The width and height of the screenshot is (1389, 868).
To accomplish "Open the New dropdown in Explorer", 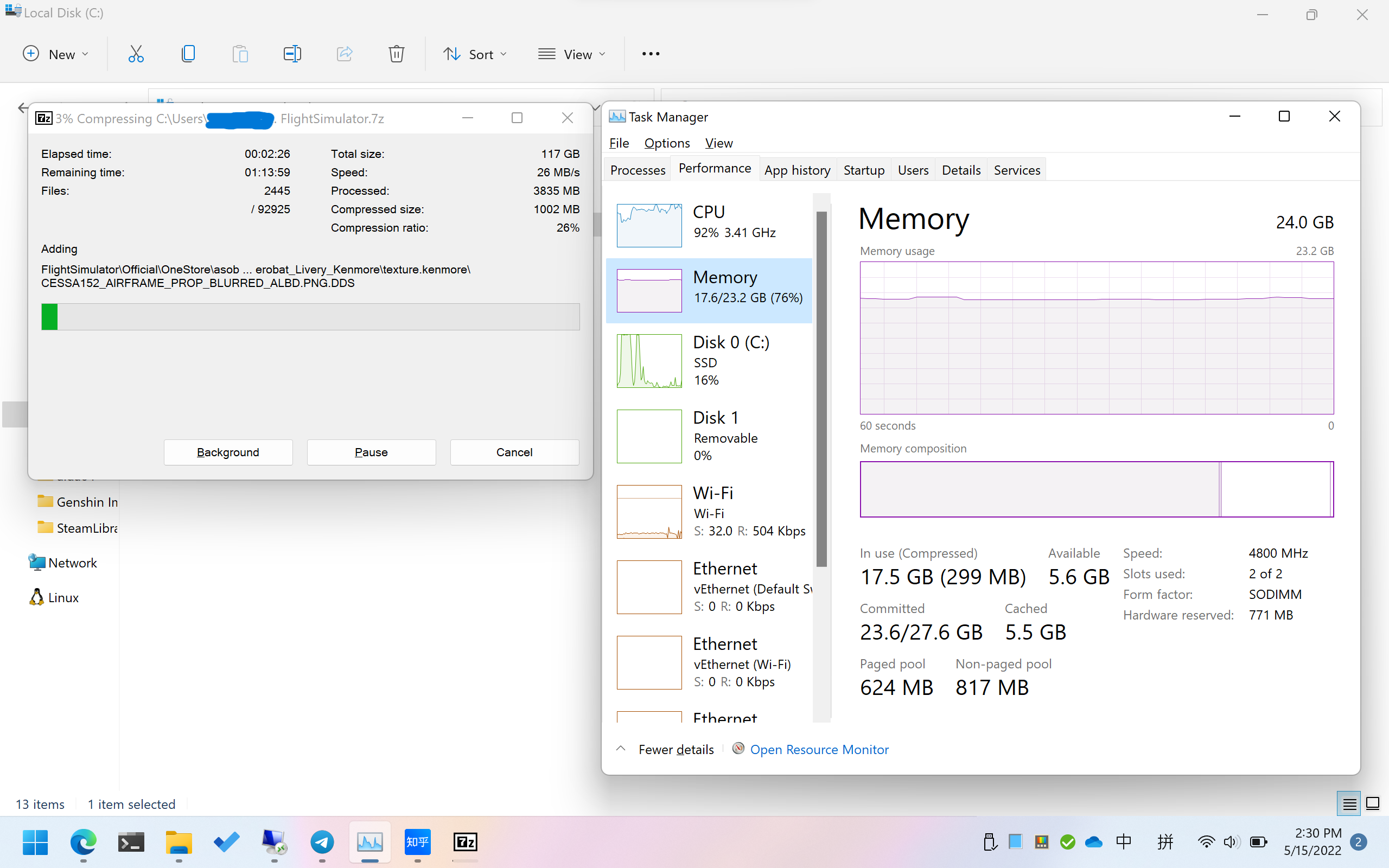I will pos(56,54).
